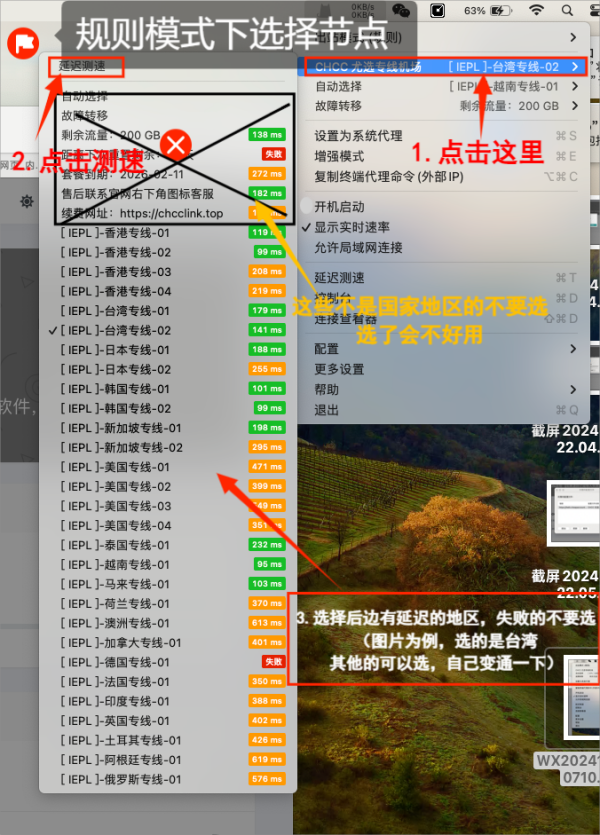Expand the CHCC 优选专线机场 proxy group arrow
Viewport: 600px width, 835px height.
click(x=575, y=67)
